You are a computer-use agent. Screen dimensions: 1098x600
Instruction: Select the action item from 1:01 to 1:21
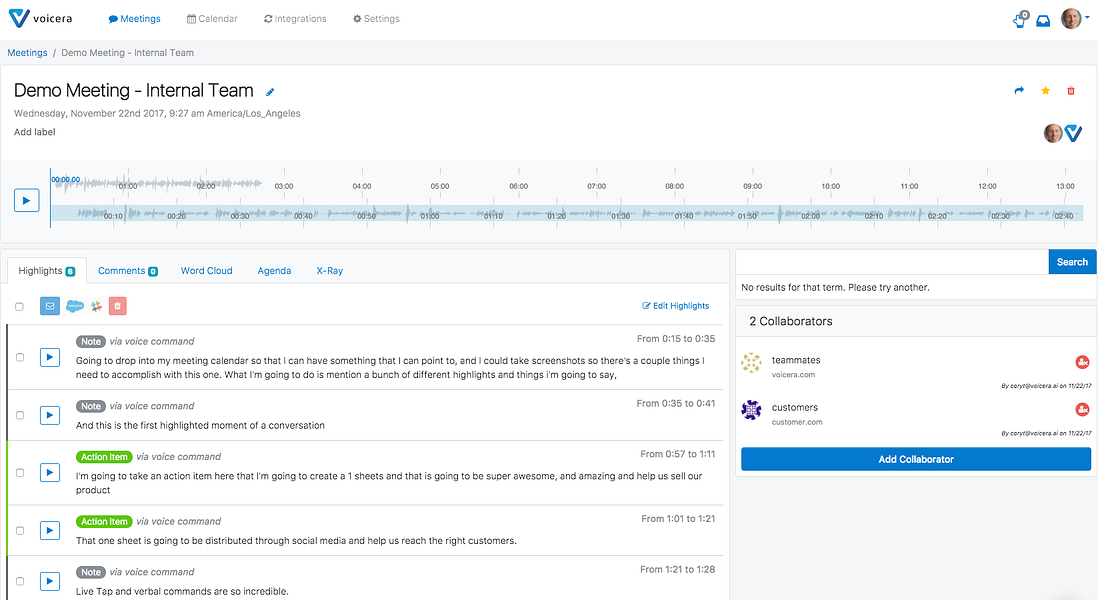click(20, 531)
